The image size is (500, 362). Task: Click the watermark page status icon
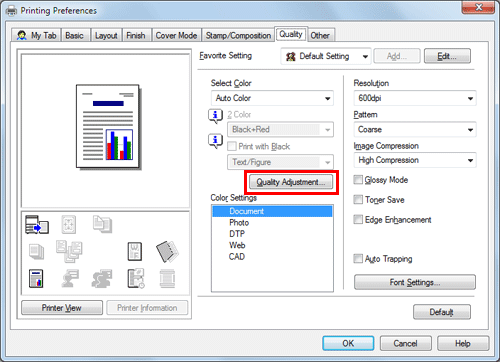point(135,251)
